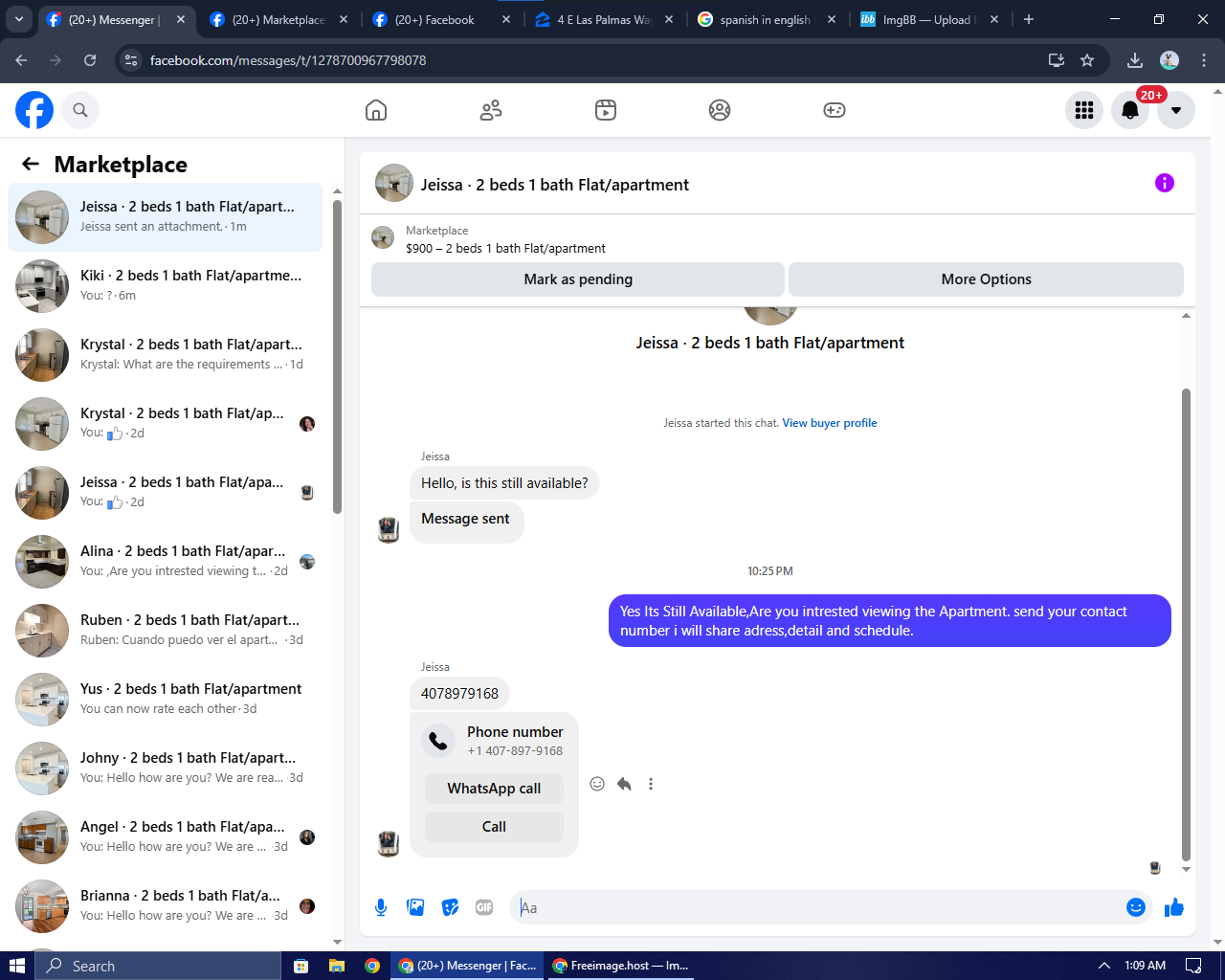The height and width of the screenshot is (980, 1225).
Task: Open the Facebook menu grid icon
Action: coord(1084,110)
